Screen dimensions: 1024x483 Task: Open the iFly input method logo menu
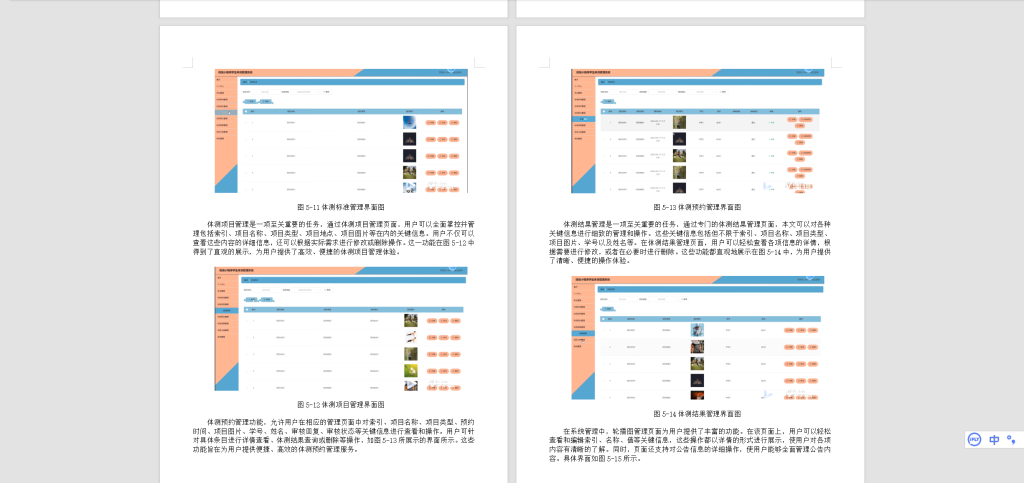(975, 440)
